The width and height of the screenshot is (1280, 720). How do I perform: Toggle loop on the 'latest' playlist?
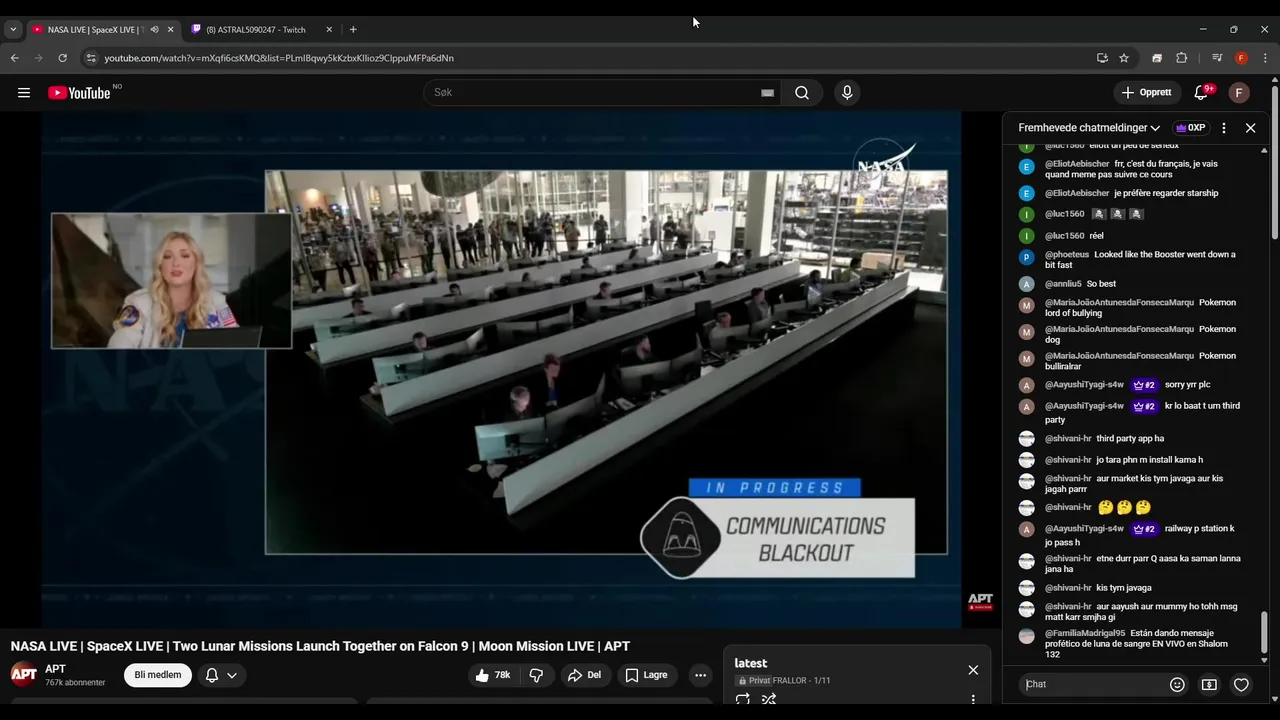coord(743,700)
